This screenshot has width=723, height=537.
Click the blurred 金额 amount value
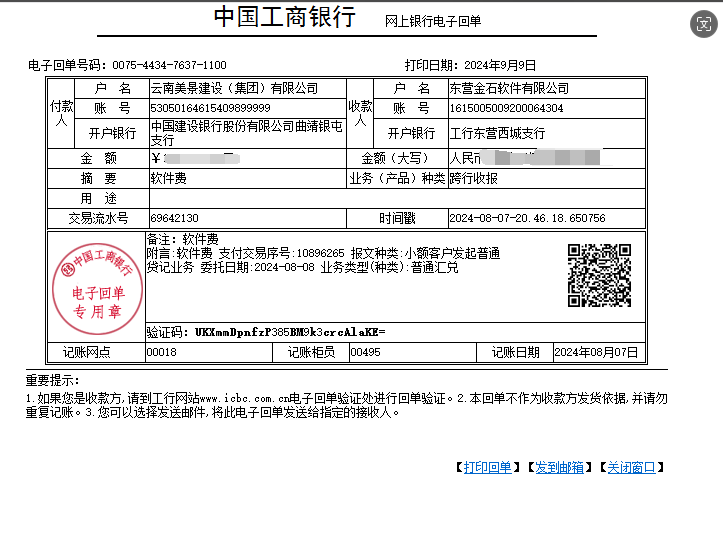(x=196, y=159)
